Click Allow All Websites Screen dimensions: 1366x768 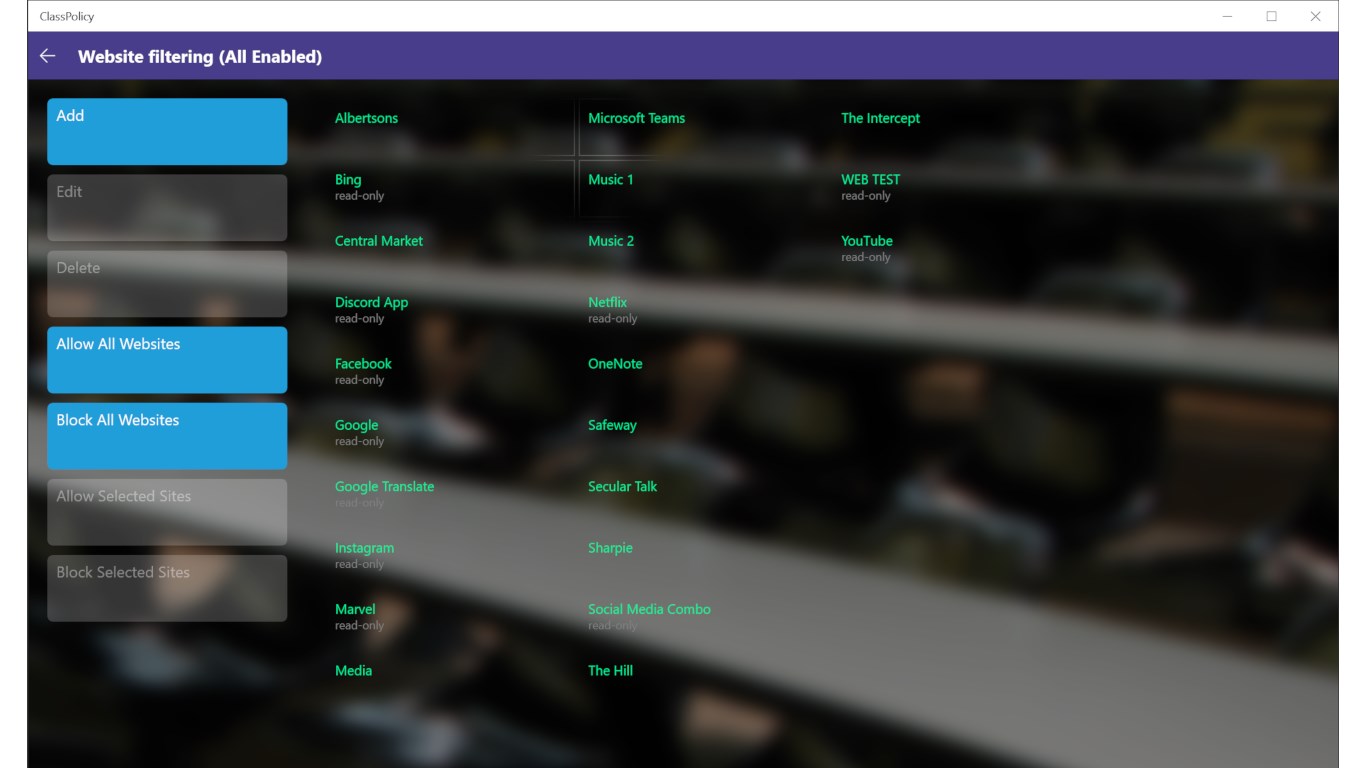point(167,359)
